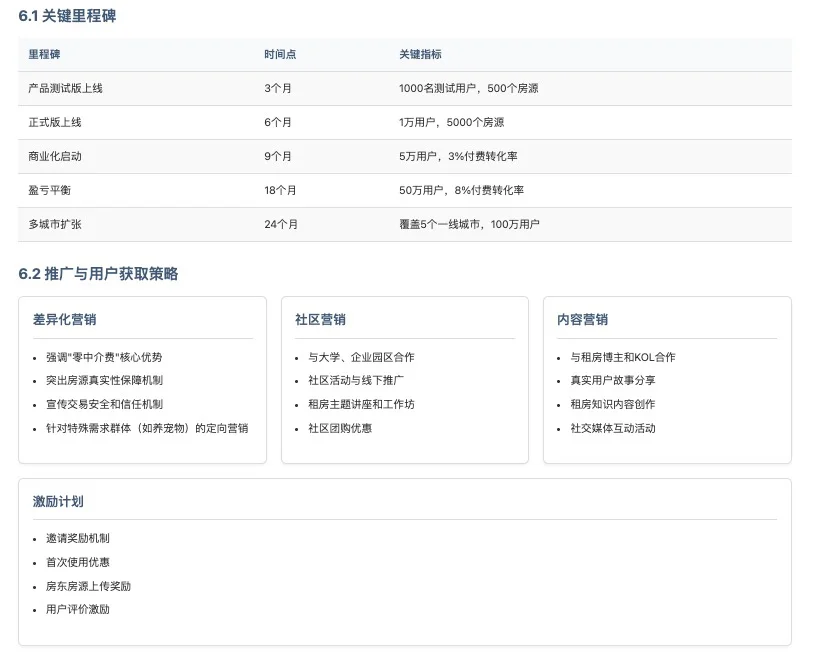813x663 pixels.
Task: Click the cell 1000名测试用户，500个房源
Action: [469, 88]
